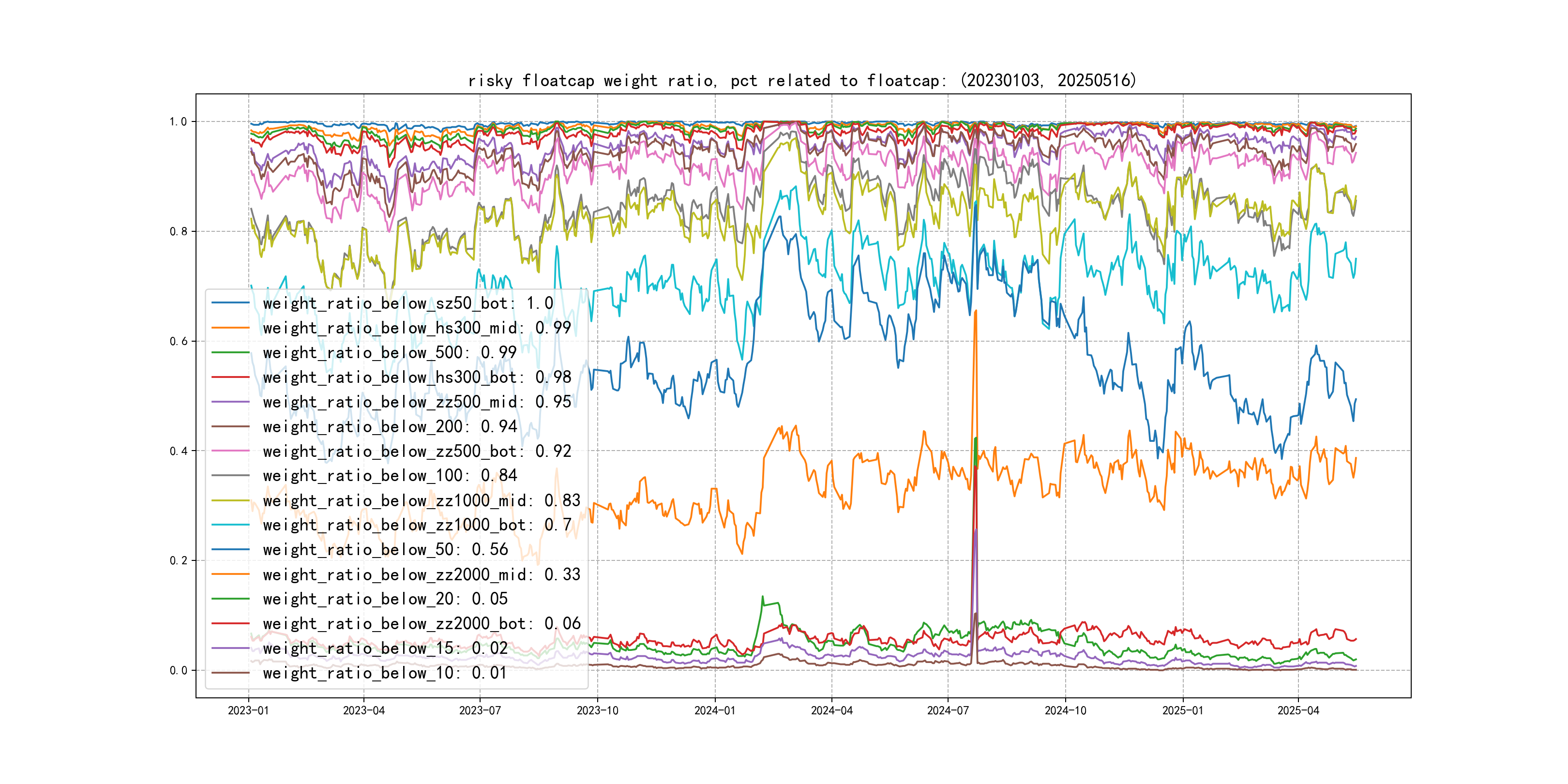The width and height of the screenshot is (1568, 784).
Task: Click legend entry weight_ratio_below_zz1000_mid
Action: click(421, 500)
